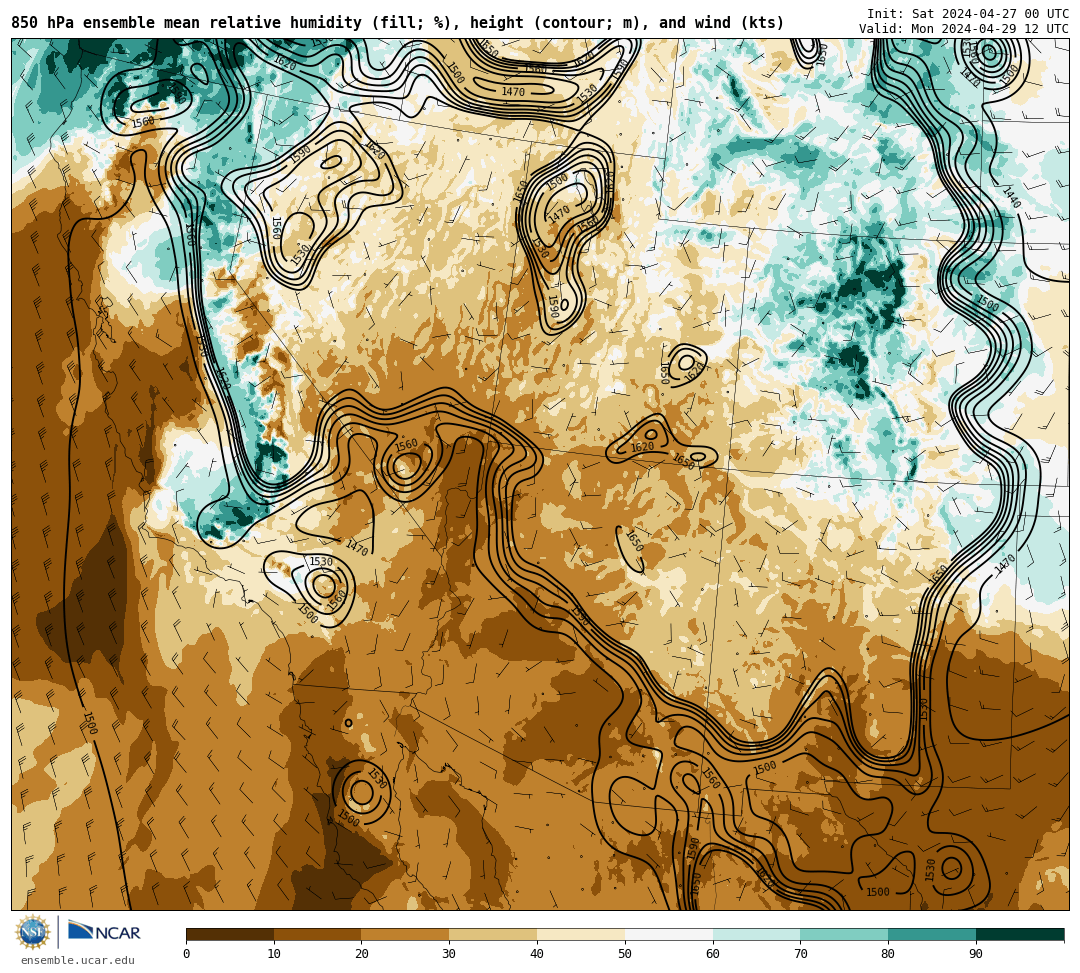Click the 80-90 teal colorbar segment

click(x=932, y=934)
